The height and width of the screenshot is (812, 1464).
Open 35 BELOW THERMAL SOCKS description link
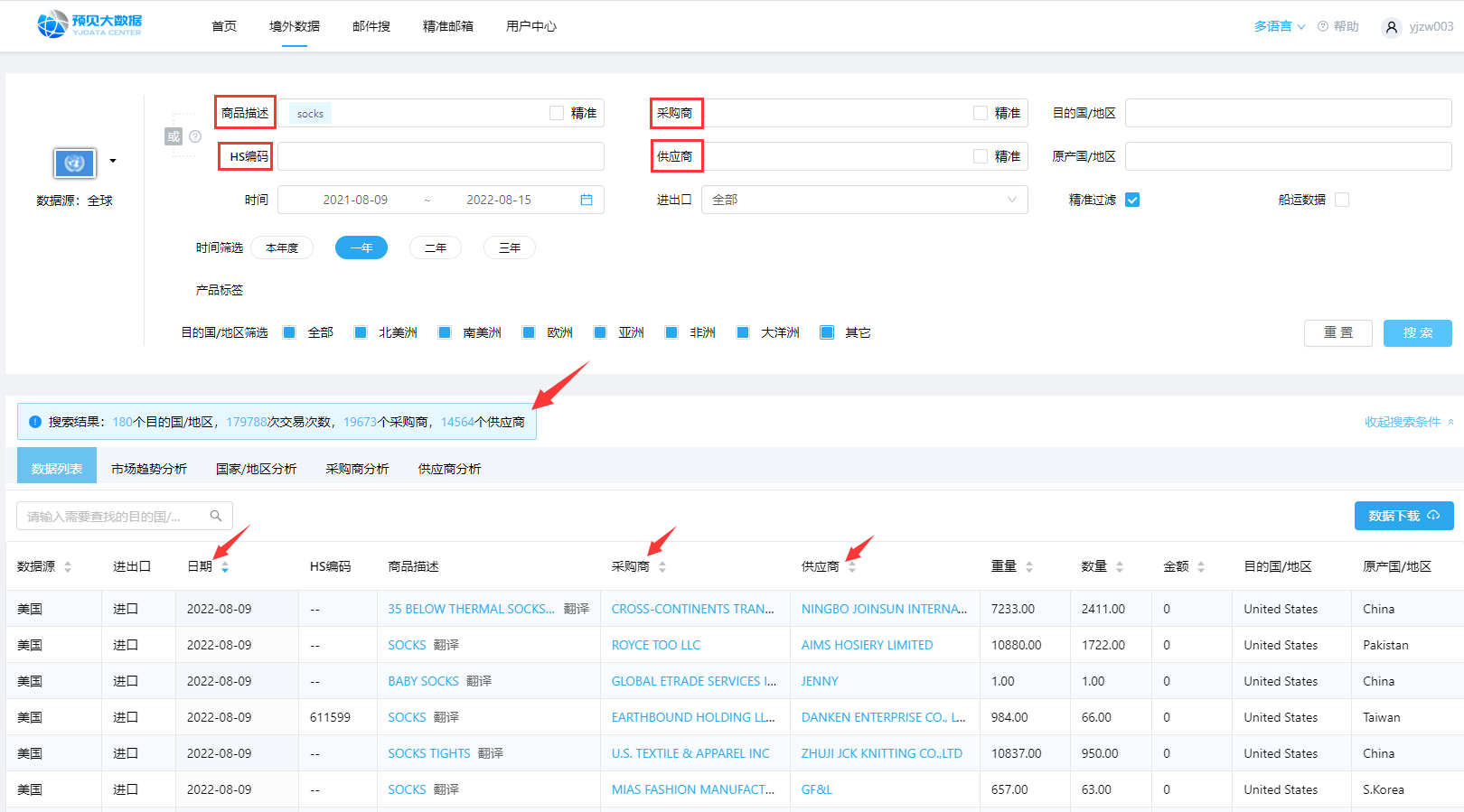472,609
